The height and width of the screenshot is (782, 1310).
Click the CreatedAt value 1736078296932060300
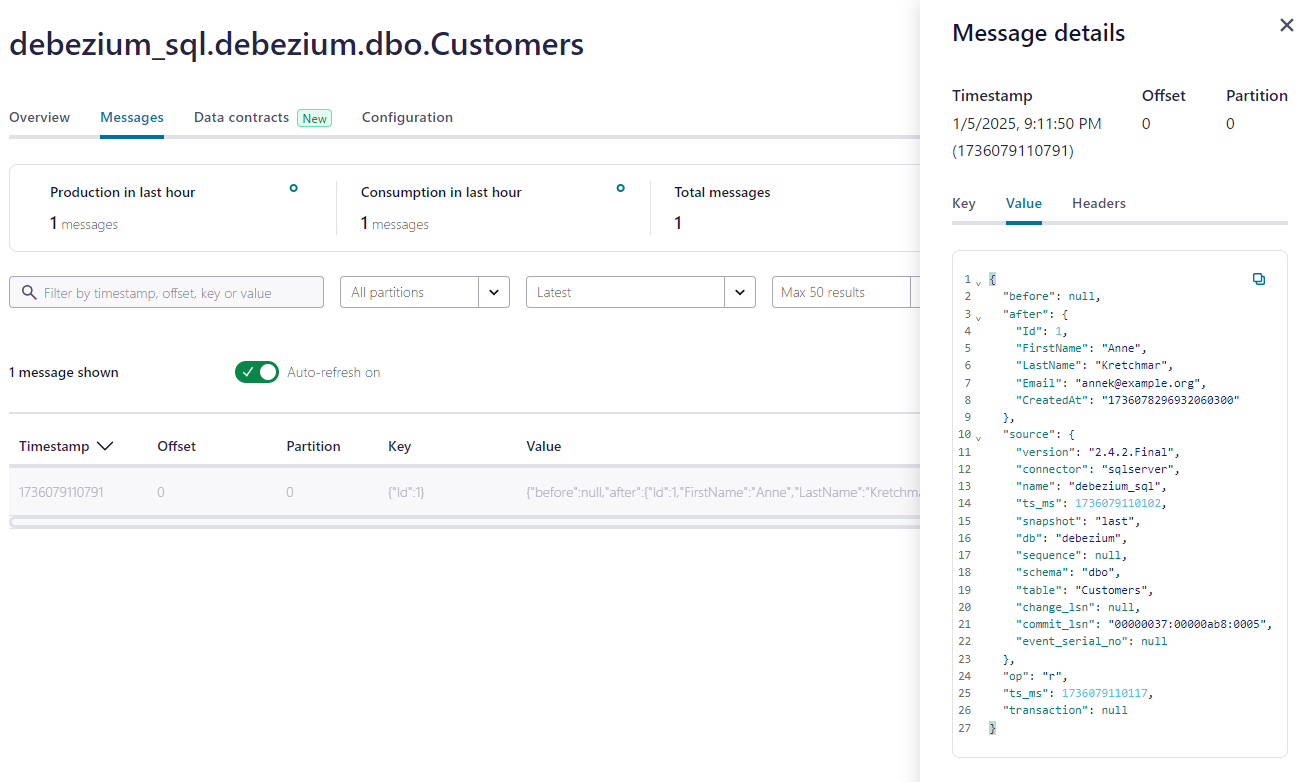tap(1170, 399)
